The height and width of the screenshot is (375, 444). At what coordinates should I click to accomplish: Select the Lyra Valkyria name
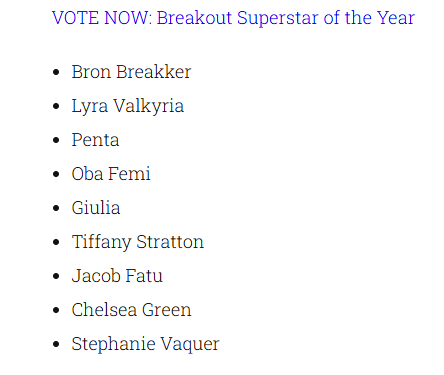[128, 106]
